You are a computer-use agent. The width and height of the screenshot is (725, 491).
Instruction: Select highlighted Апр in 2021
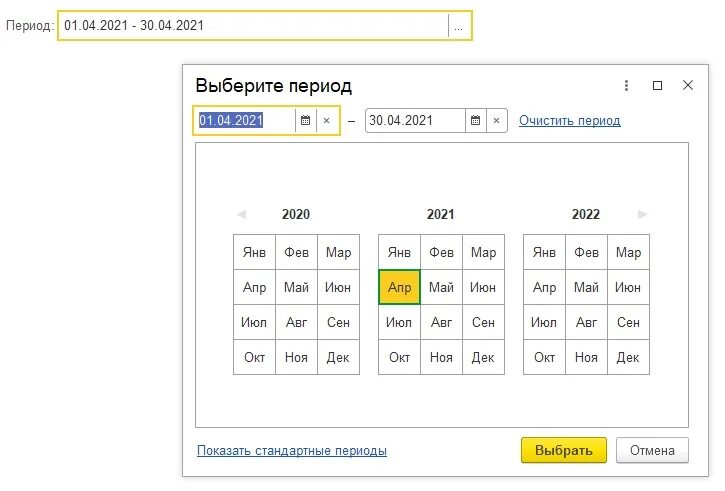(x=399, y=288)
